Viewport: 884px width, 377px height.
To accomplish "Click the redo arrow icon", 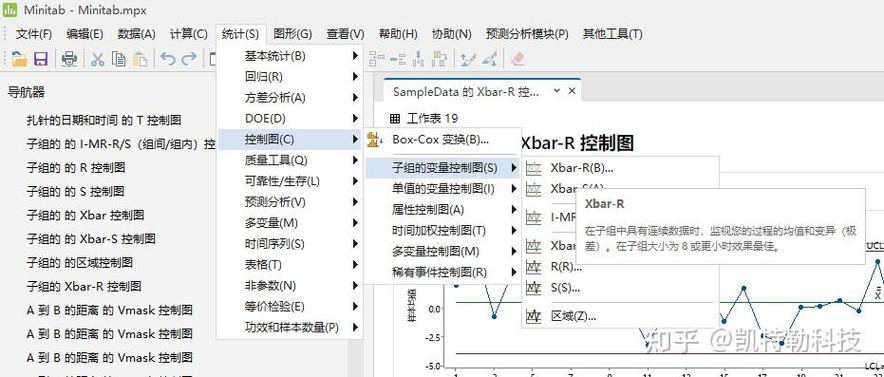I will click(189, 59).
